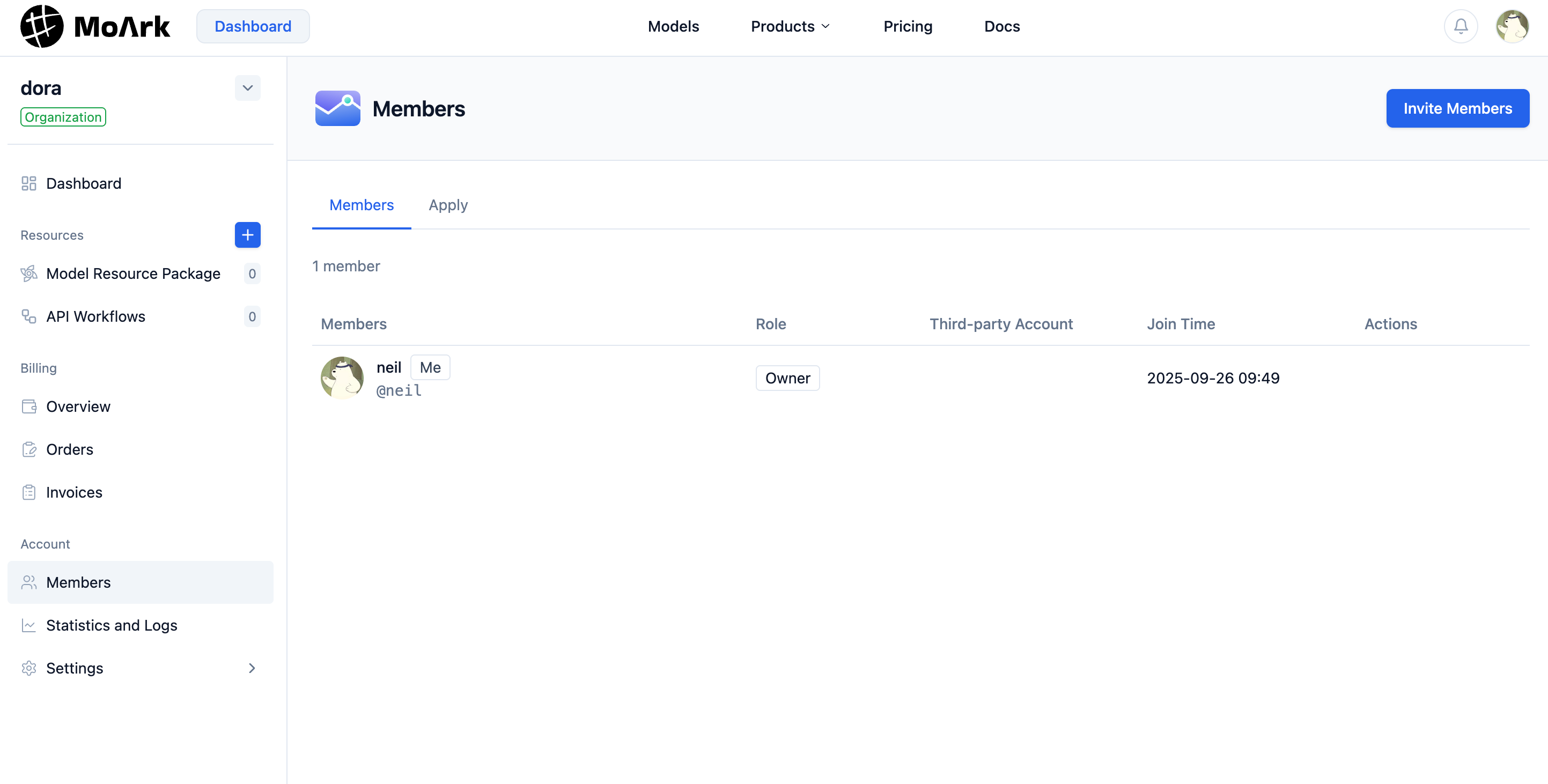Viewport: 1548px width, 784px height.
Task: Open API Workflows in the sidebar
Action: click(95, 316)
